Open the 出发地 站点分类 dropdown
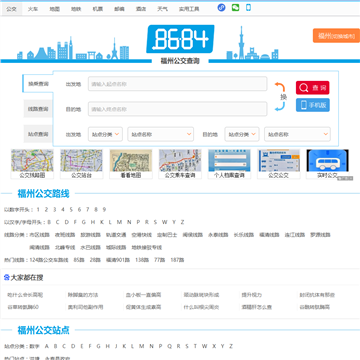The image size is (360, 360). (105, 134)
